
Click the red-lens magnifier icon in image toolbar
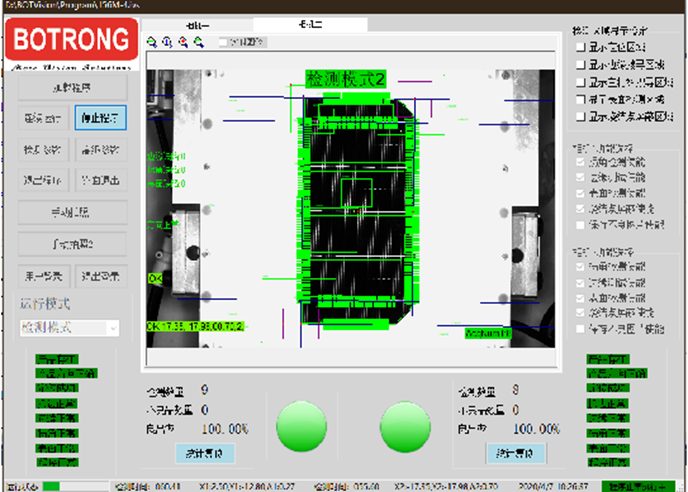click(183, 42)
